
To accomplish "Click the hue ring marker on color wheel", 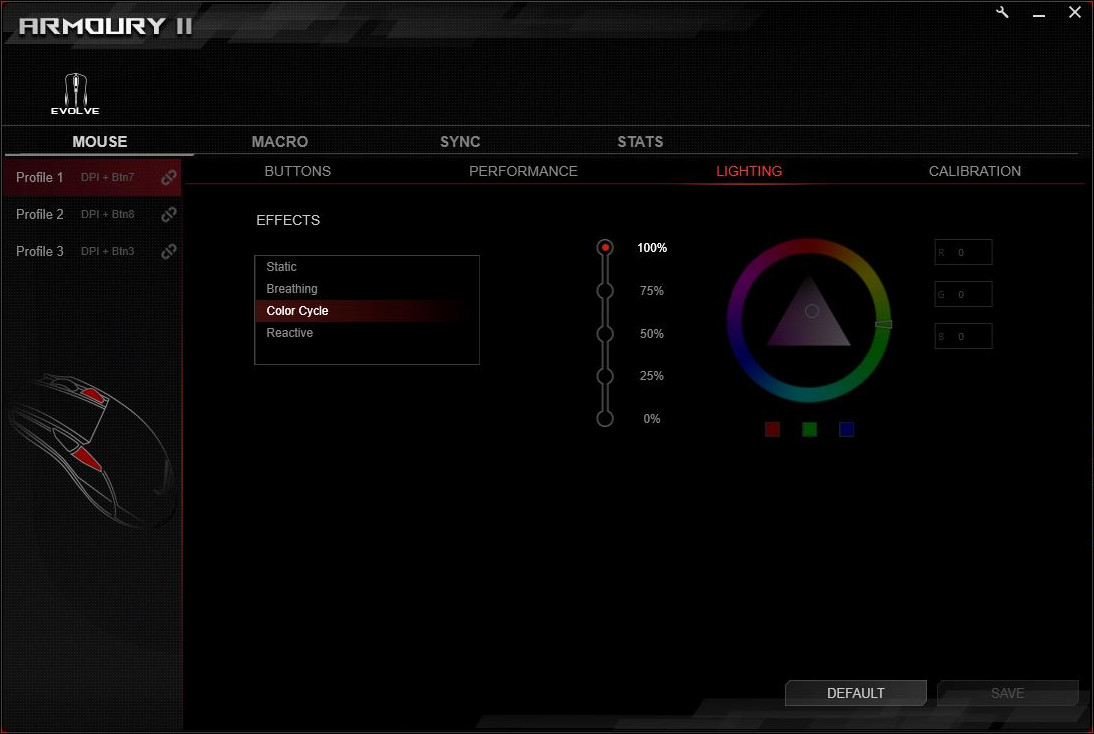I will (883, 324).
